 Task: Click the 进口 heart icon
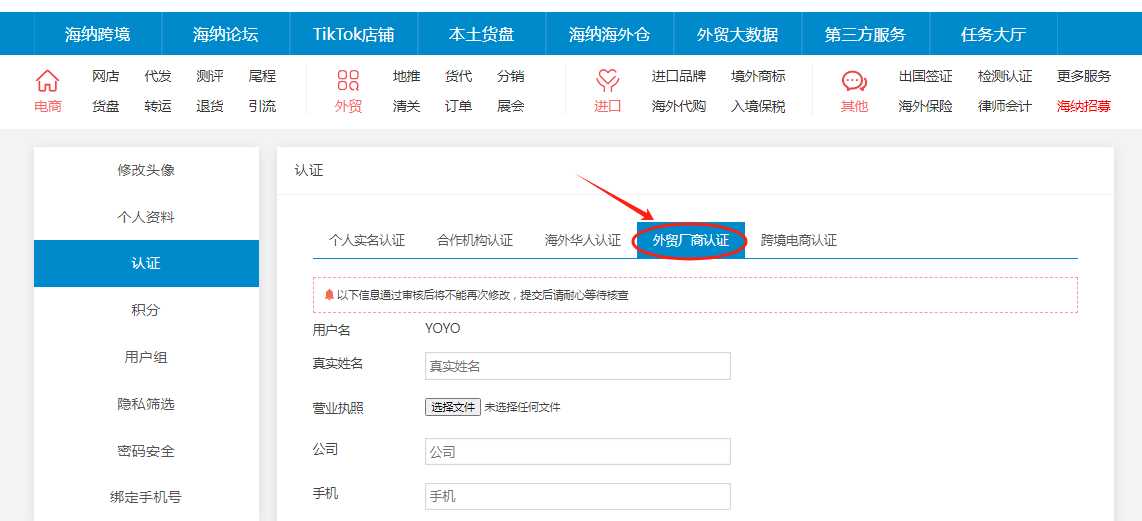(x=607, y=81)
